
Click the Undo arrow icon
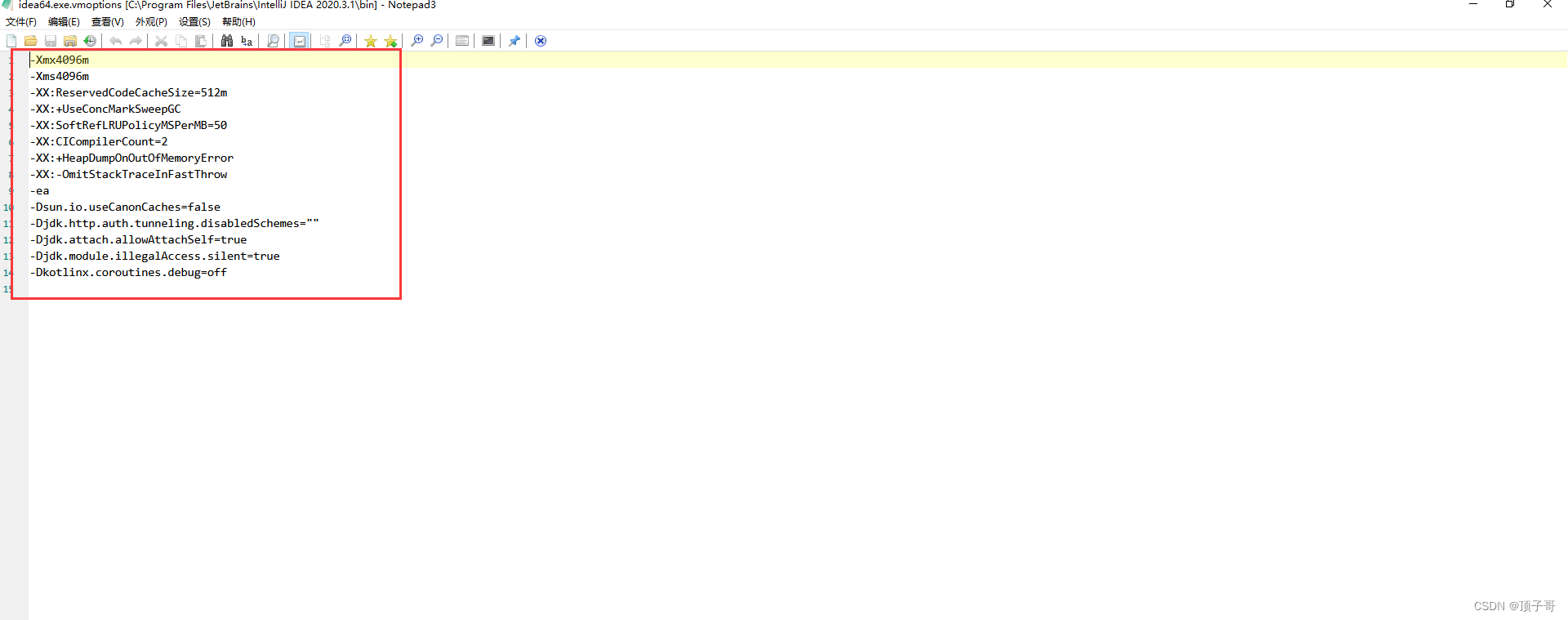[x=116, y=41]
